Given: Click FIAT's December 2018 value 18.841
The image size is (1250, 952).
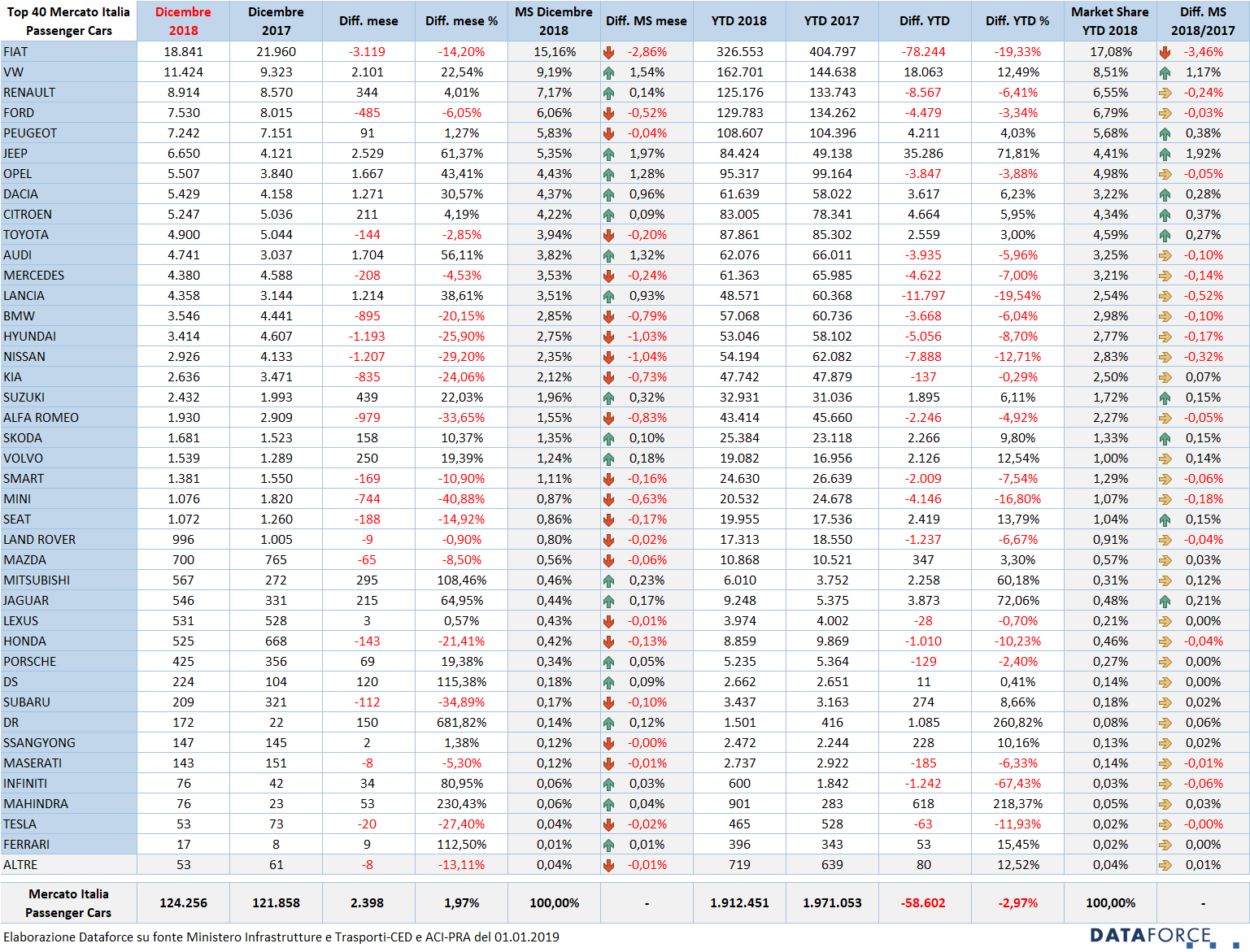Looking at the screenshot, I should pyautogui.click(x=183, y=52).
